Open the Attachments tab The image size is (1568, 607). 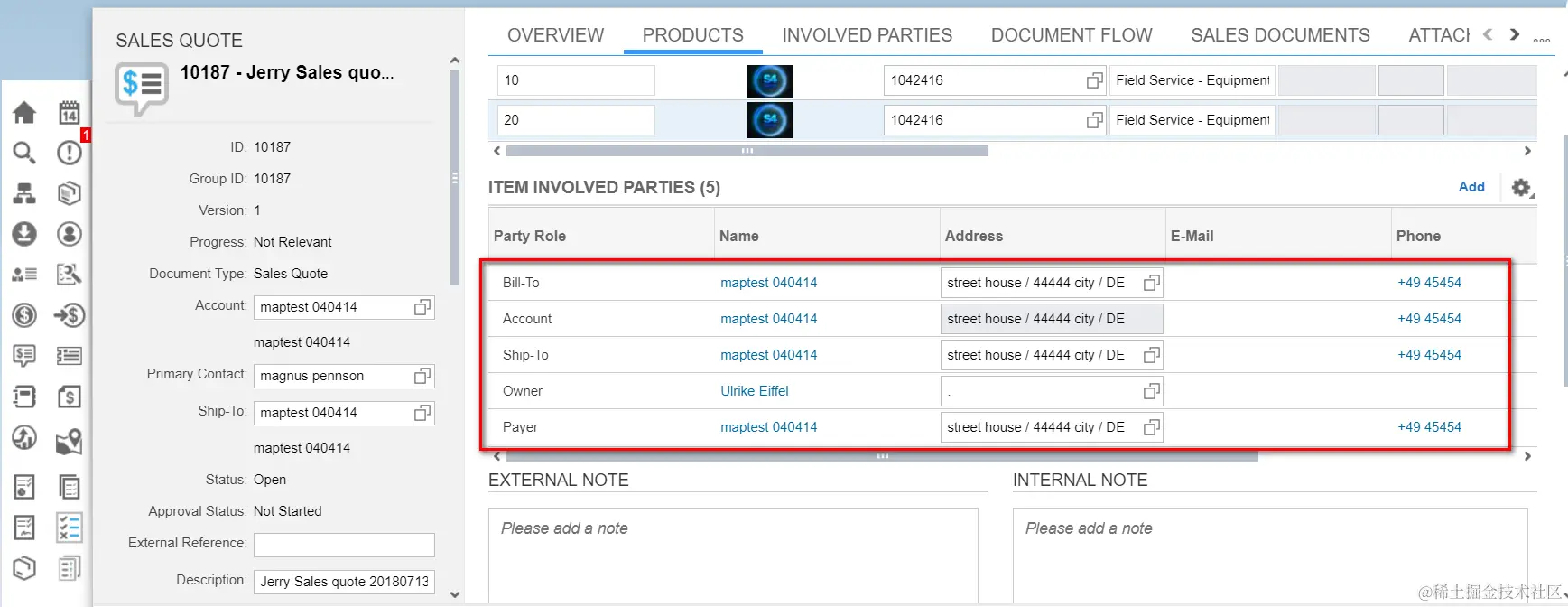(1439, 35)
